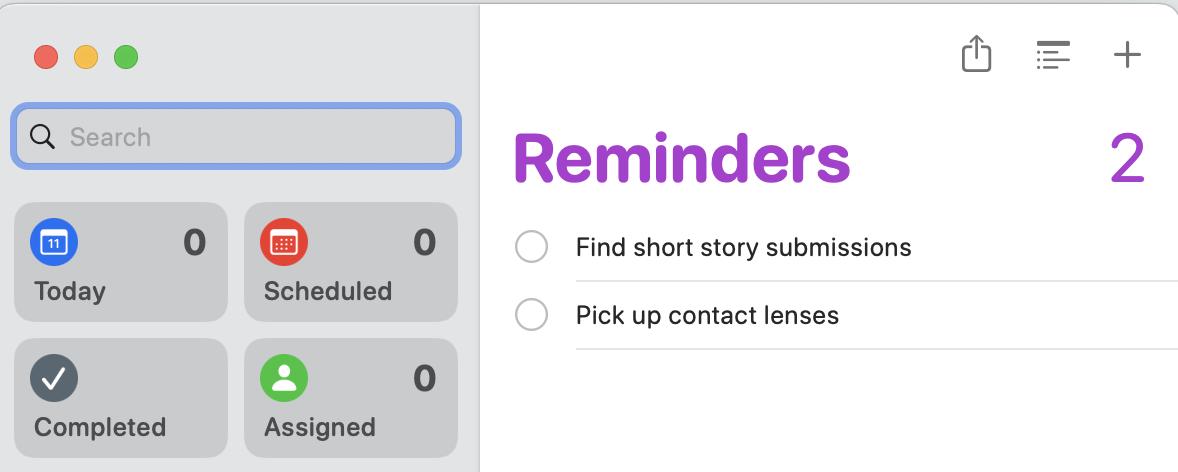Select 'Find short story submissions' reminder text
Screen dimensions: 1178x472
point(743,247)
